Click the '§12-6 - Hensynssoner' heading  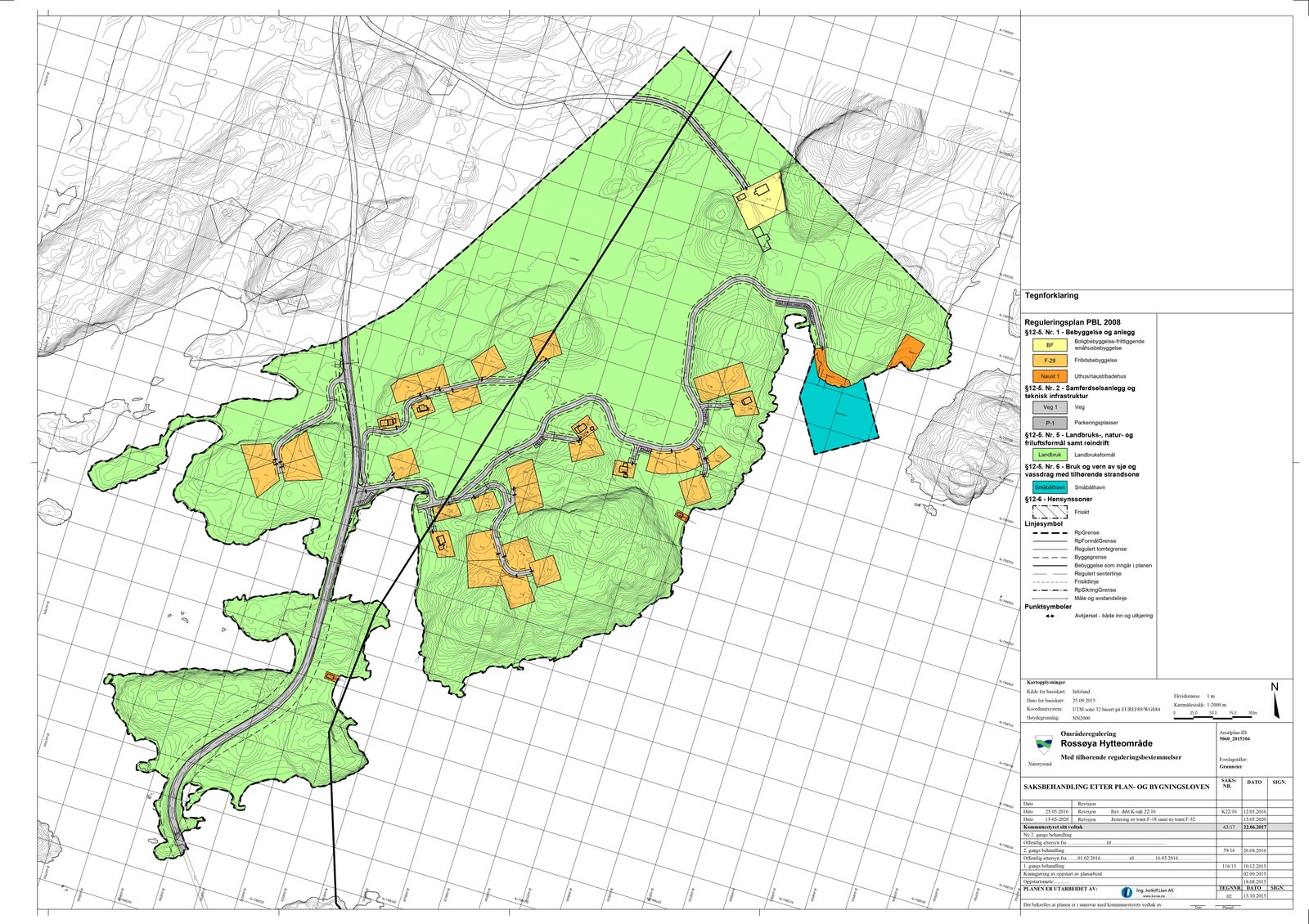[x=1059, y=499]
